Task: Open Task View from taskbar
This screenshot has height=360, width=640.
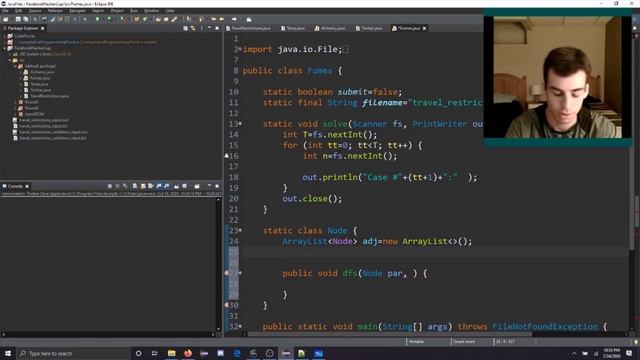Action: pyautogui.click(x=155, y=353)
